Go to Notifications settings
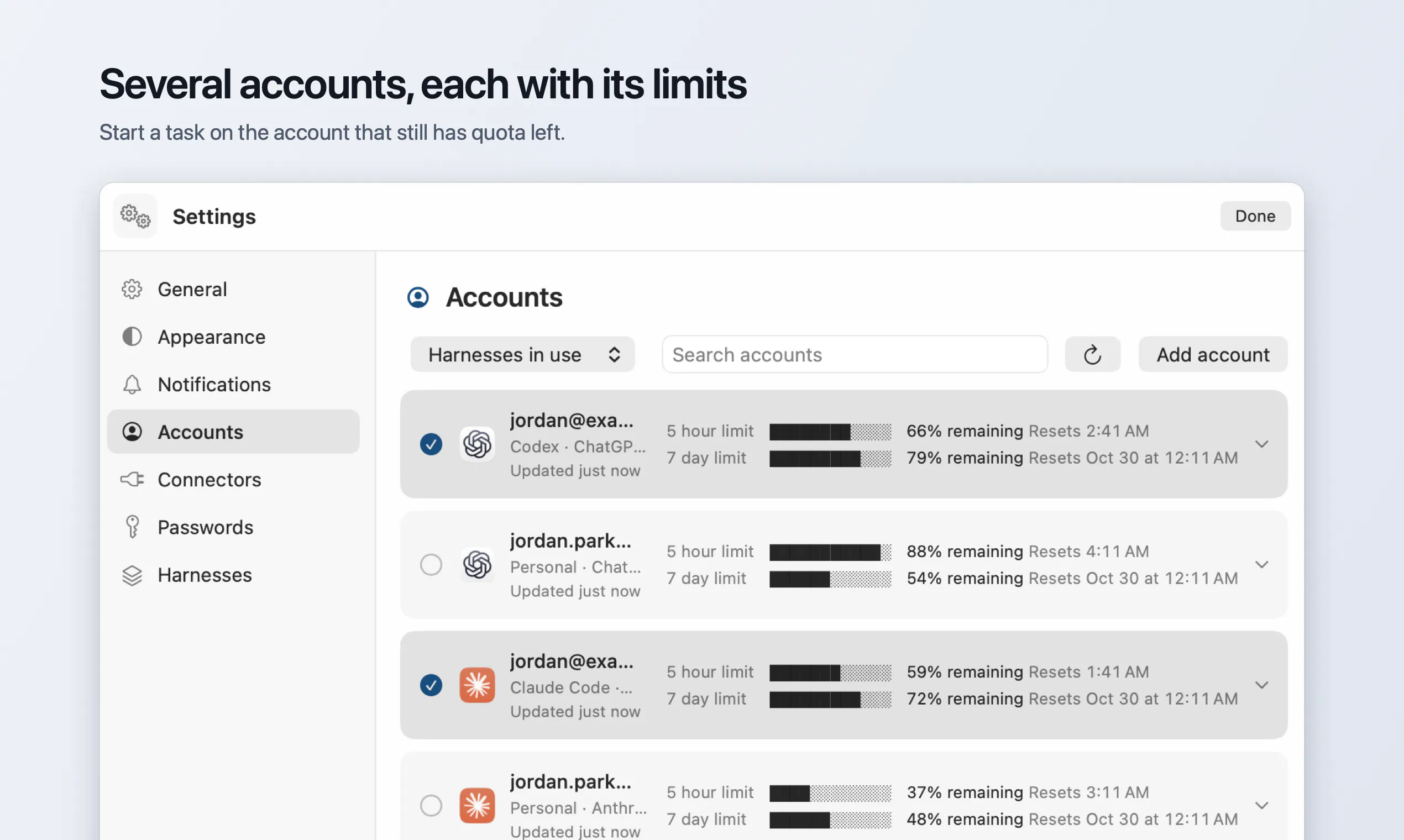 (x=233, y=384)
